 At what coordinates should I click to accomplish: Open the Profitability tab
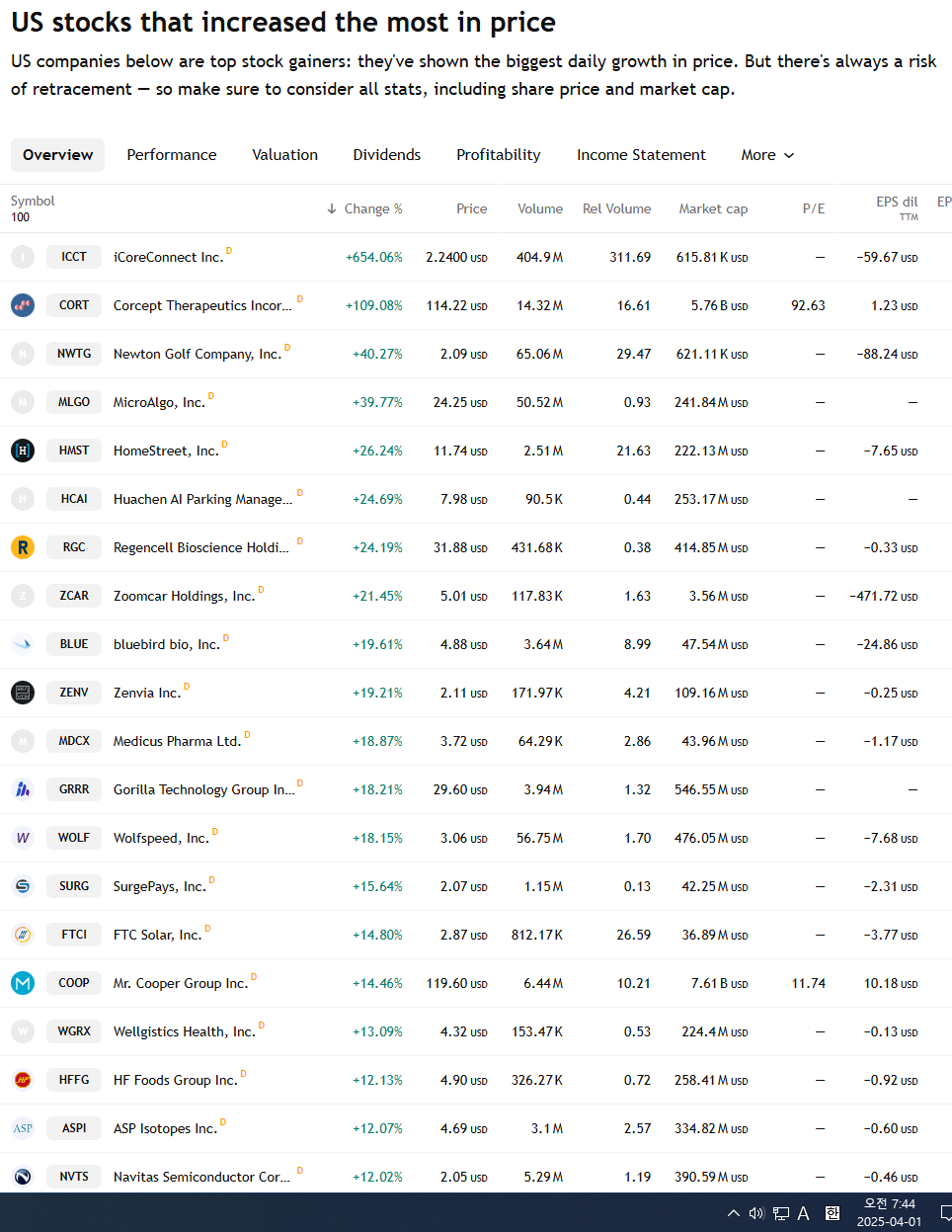point(499,155)
